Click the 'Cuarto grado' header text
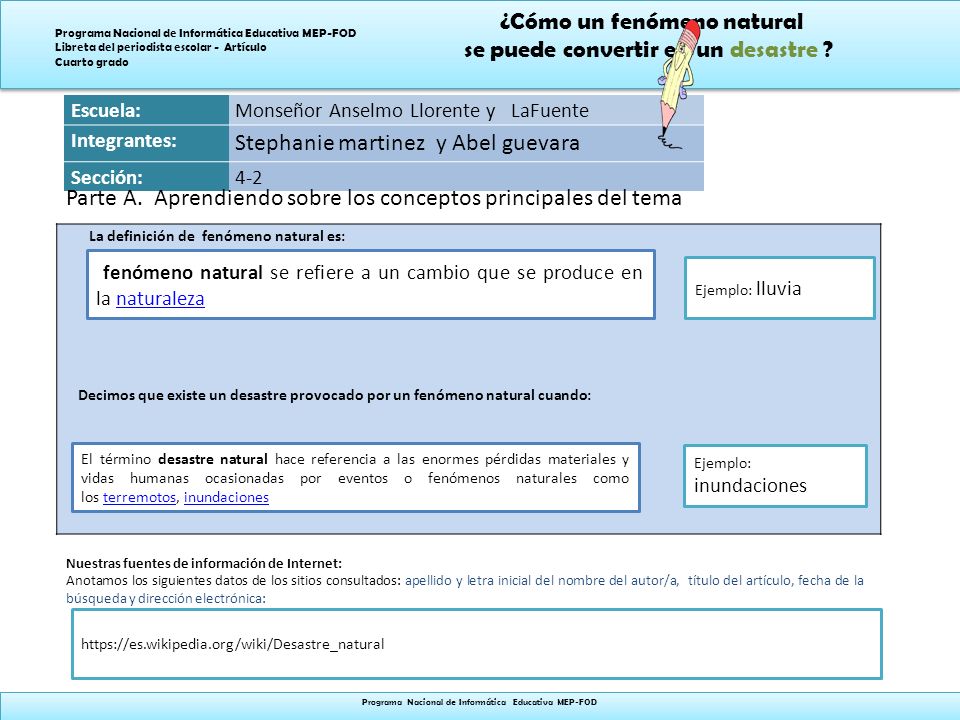The height and width of the screenshot is (720, 960). [92, 62]
